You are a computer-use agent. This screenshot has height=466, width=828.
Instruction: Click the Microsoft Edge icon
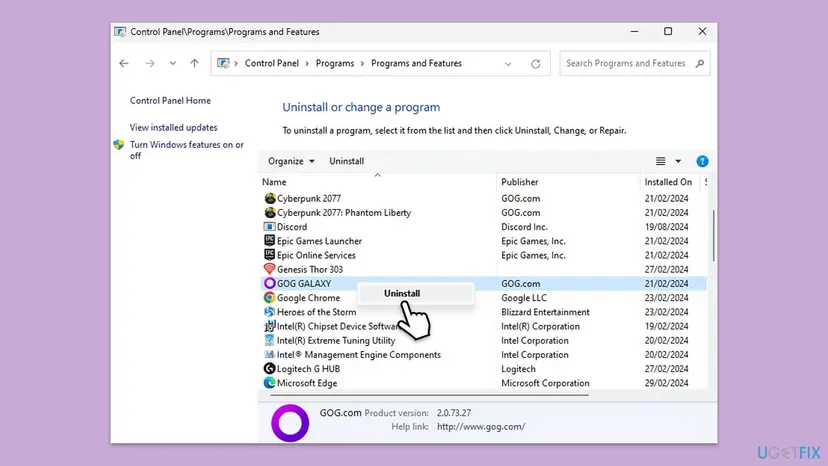tap(269, 383)
